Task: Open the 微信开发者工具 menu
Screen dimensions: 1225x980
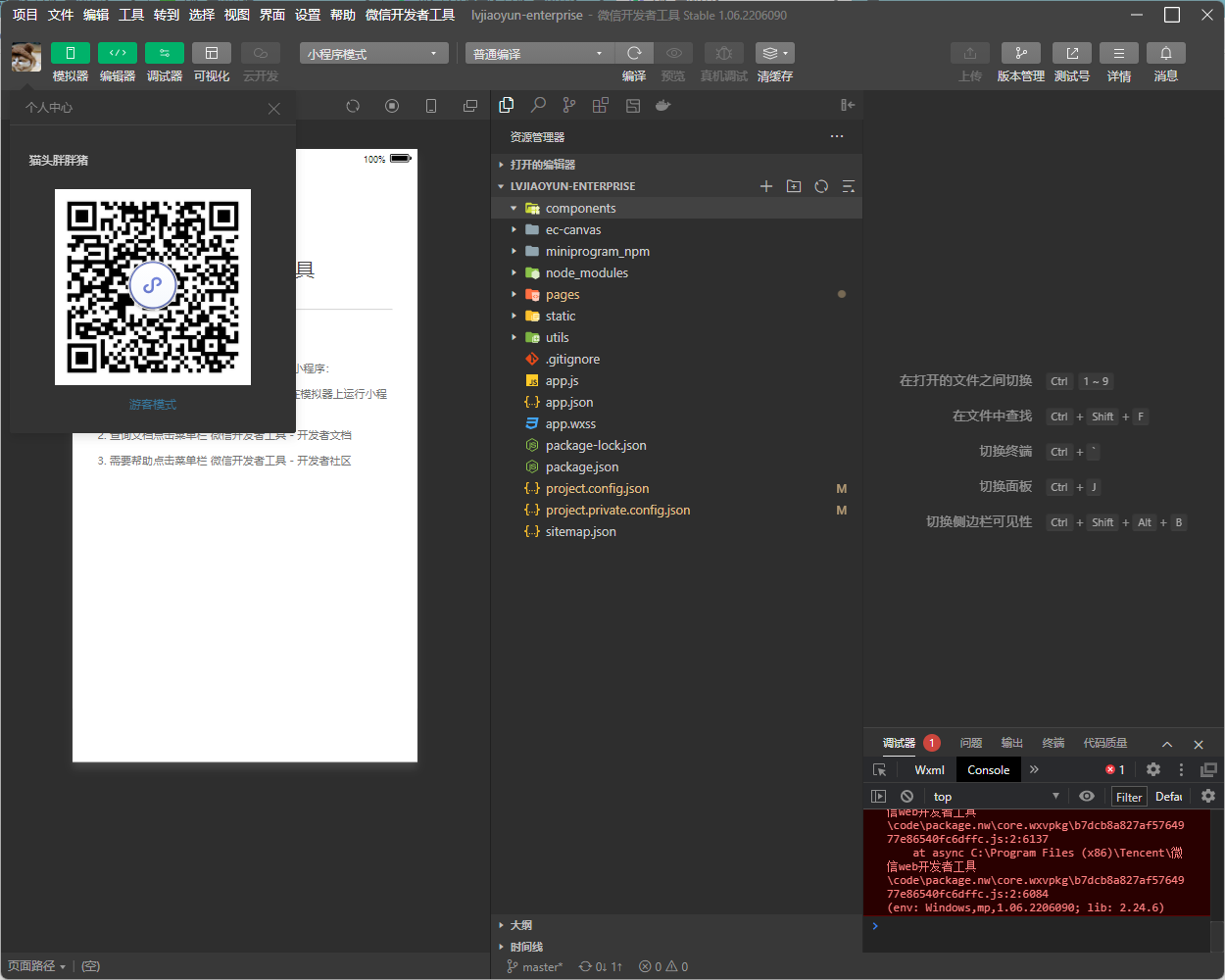Action: click(410, 15)
